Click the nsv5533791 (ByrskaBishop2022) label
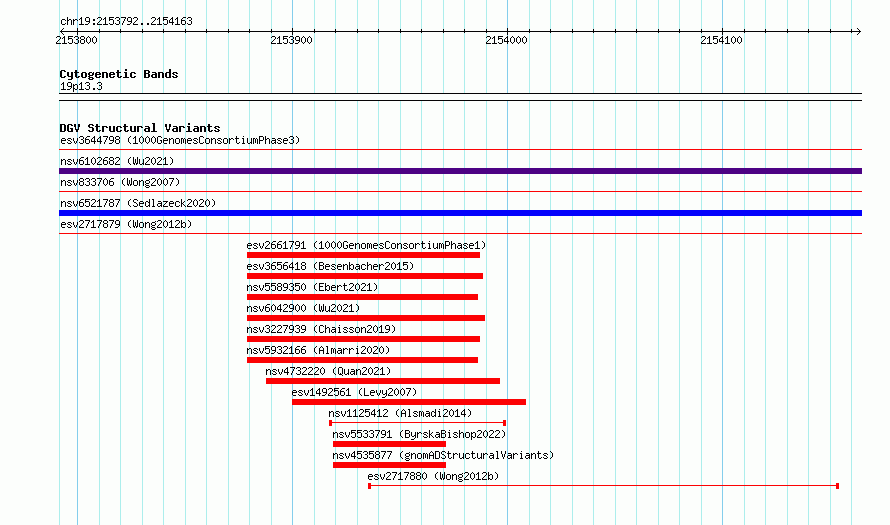890x525 pixels. [x=419, y=434]
